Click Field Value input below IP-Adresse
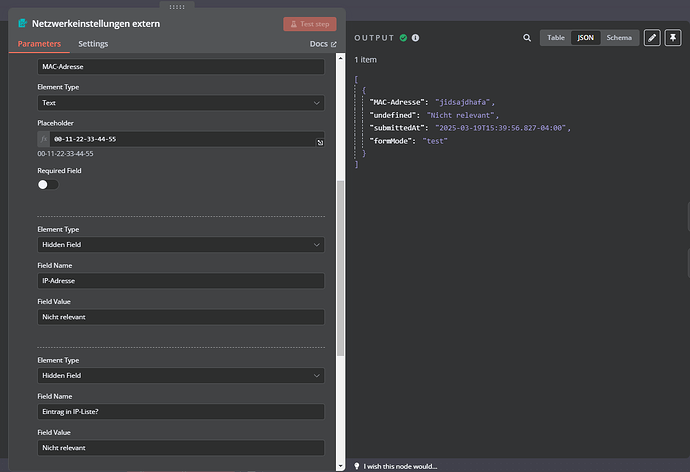Image resolution: width=690 pixels, height=472 pixels. (181, 317)
